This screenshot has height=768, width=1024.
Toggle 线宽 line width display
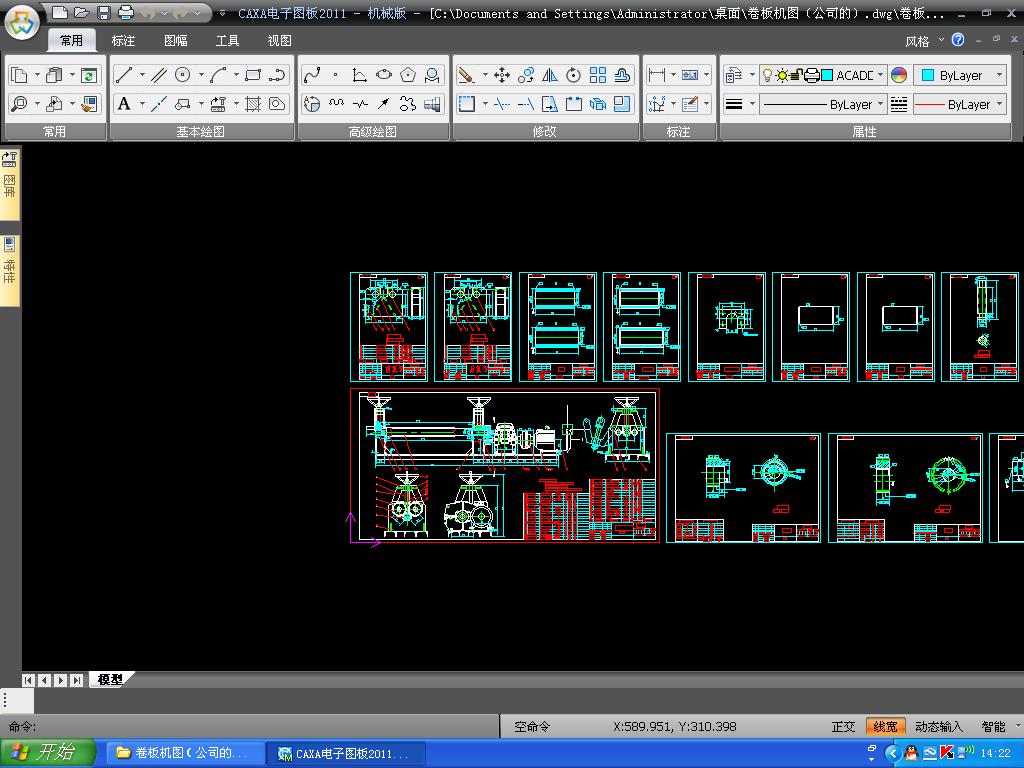pyautogui.click(x=885, y=727)
